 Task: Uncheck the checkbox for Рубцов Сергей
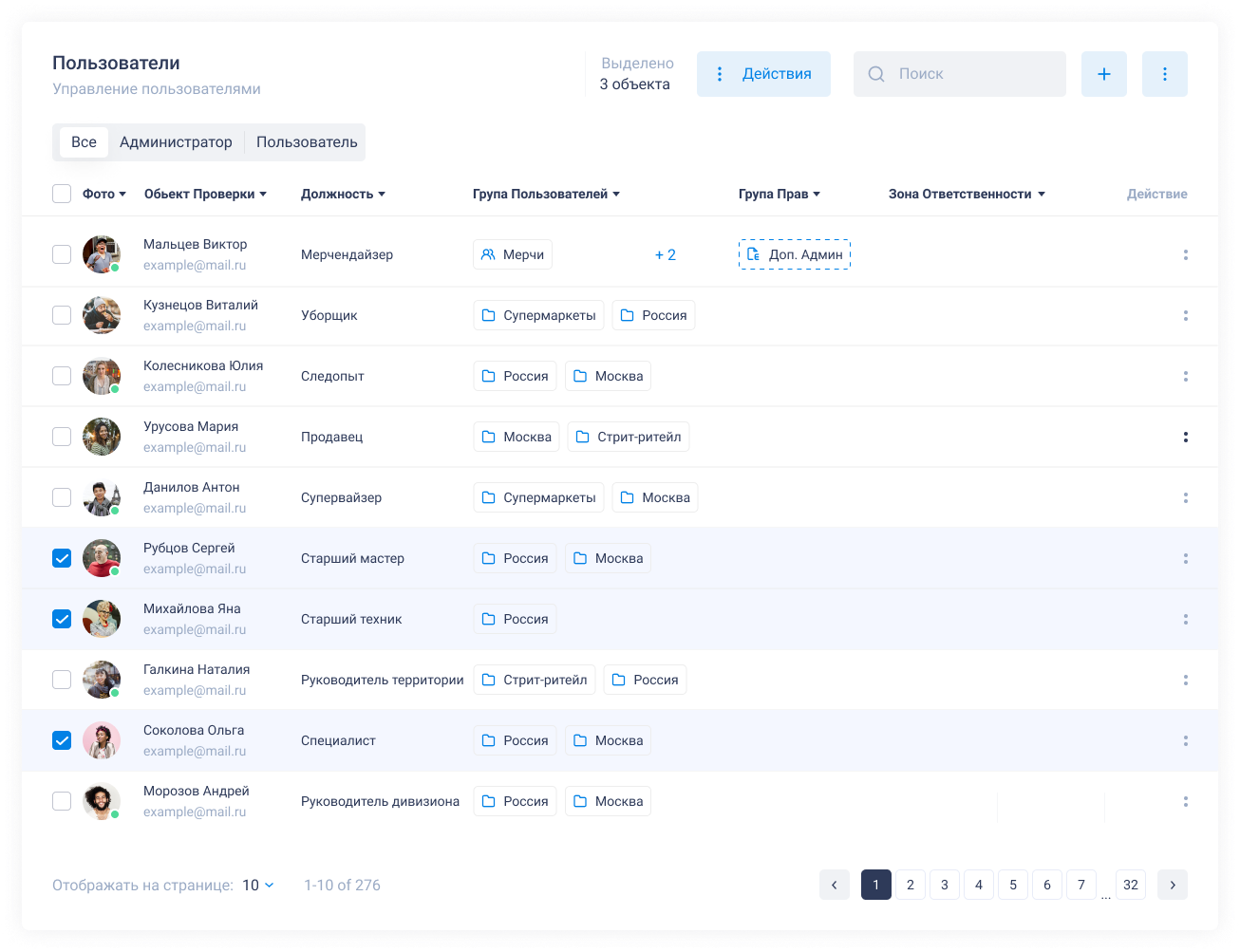click(62, 558)
